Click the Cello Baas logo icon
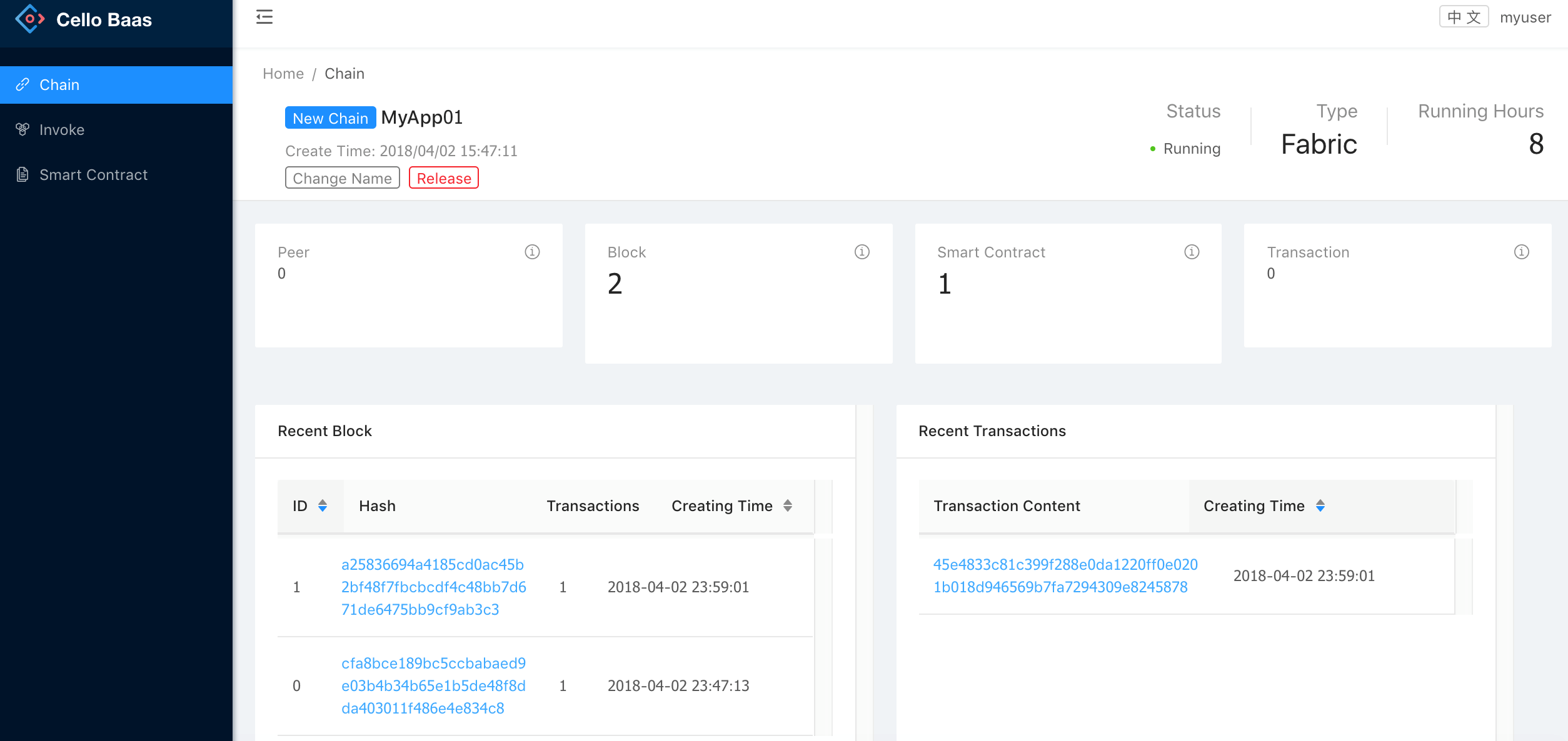This screenshot has width=1568, height=741. tap(29, 19)
